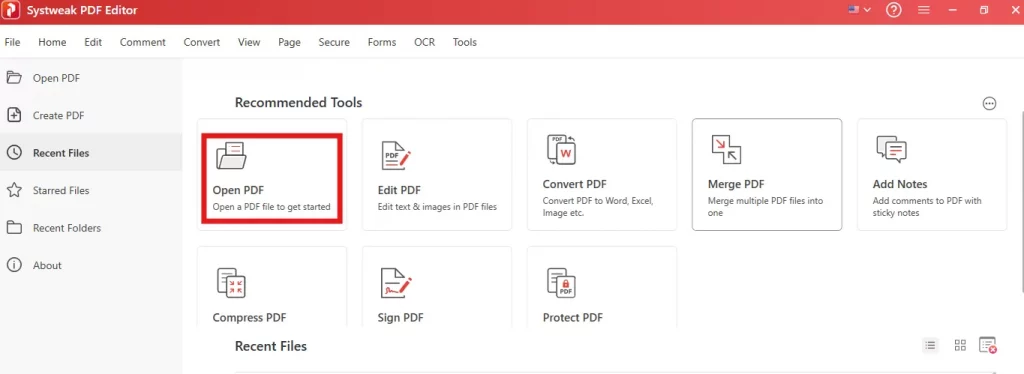Select Recent Files label in sidebar
The image size is (1024, 374).
pyautogui.click(x=61, y=153)
